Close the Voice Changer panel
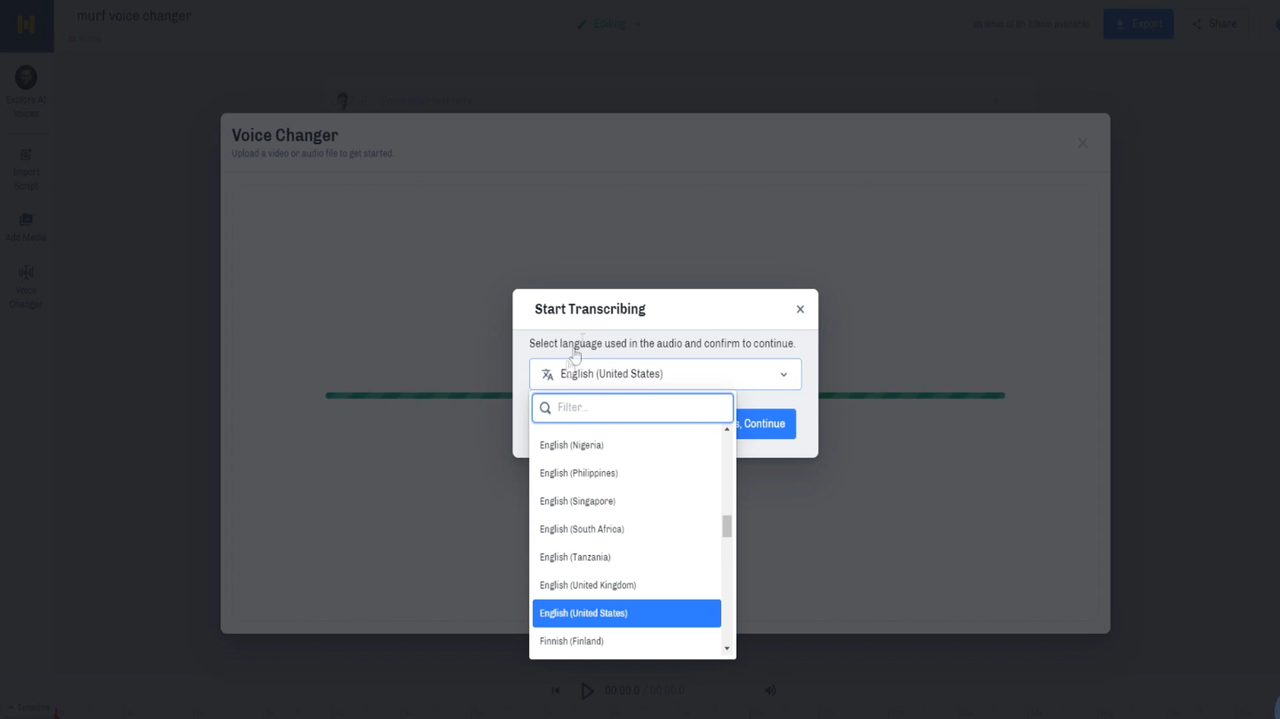The height and width of the screenshot is (719, 1280). tap(1082, 143)
